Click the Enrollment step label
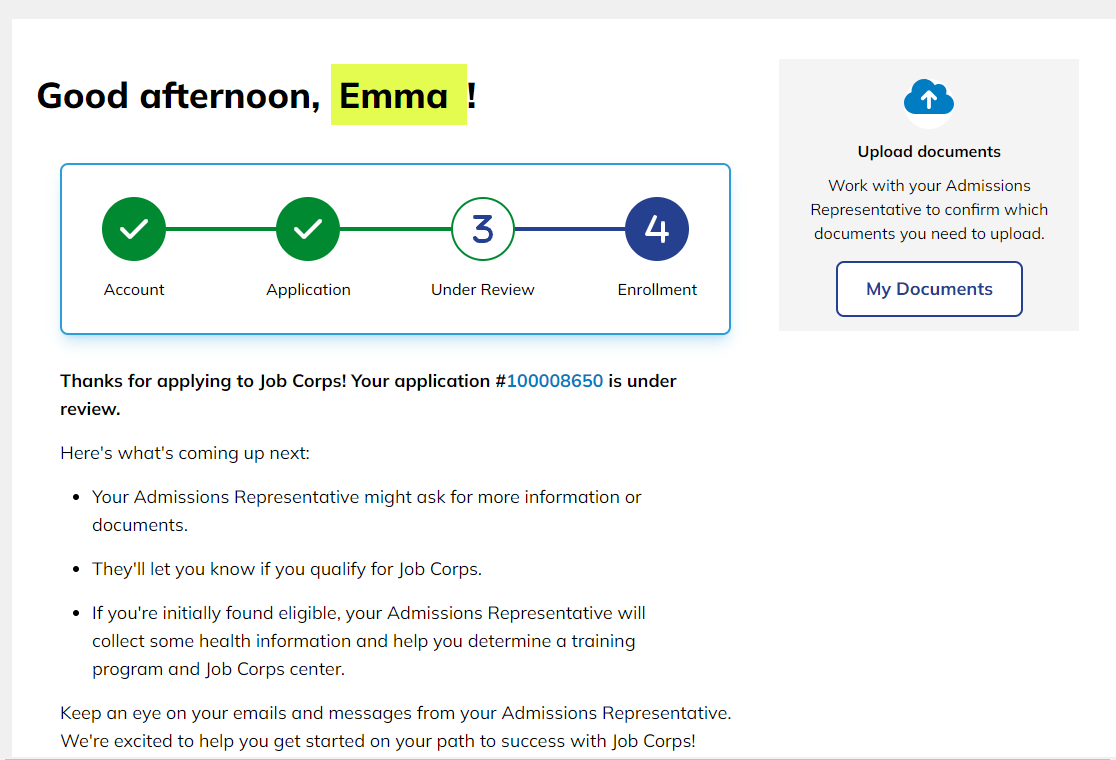Viewport: 1116px width, 760px height. (657, 290)
